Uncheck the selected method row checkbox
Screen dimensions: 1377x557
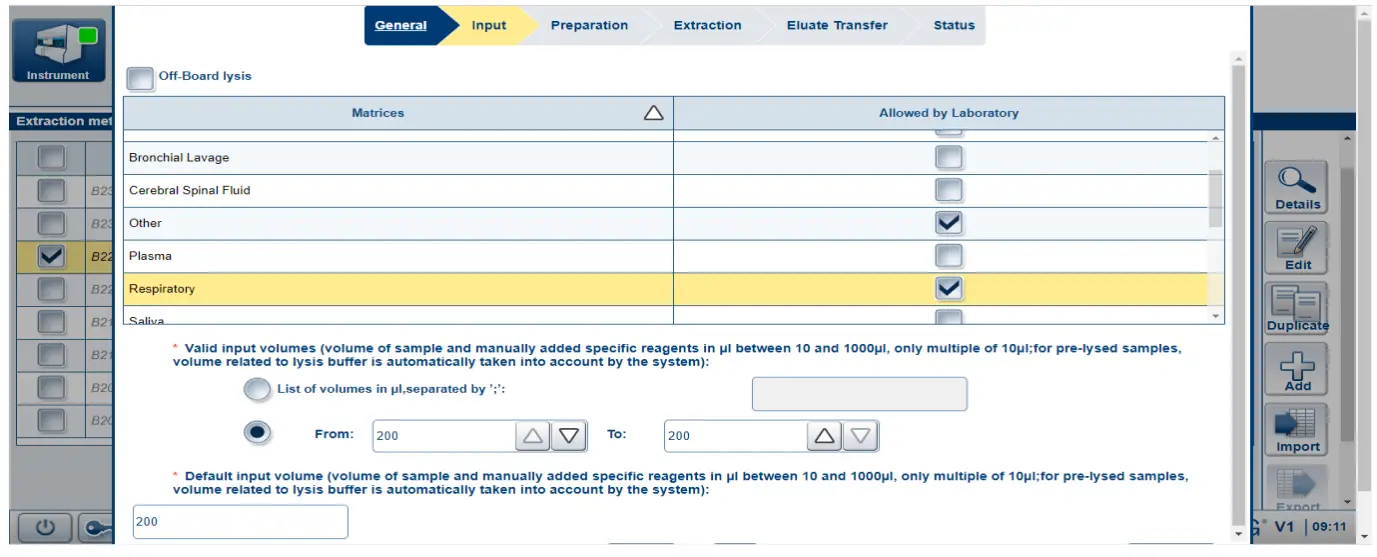point(51,257)
